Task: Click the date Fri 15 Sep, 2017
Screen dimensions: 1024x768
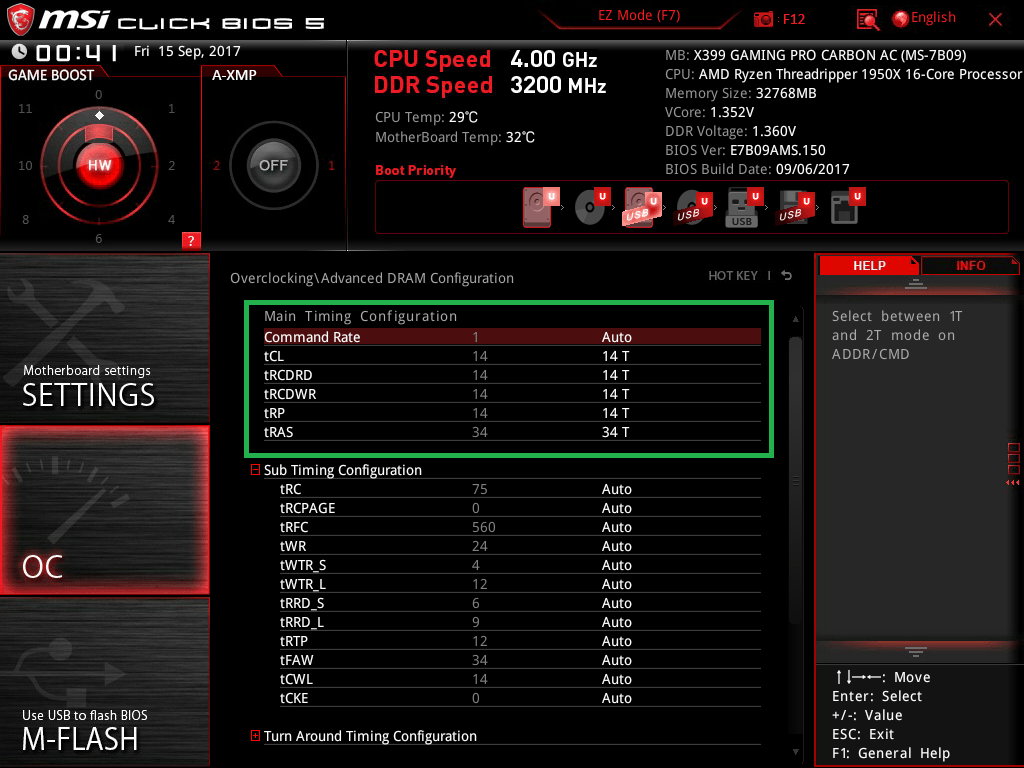Action: coord(187,51)
